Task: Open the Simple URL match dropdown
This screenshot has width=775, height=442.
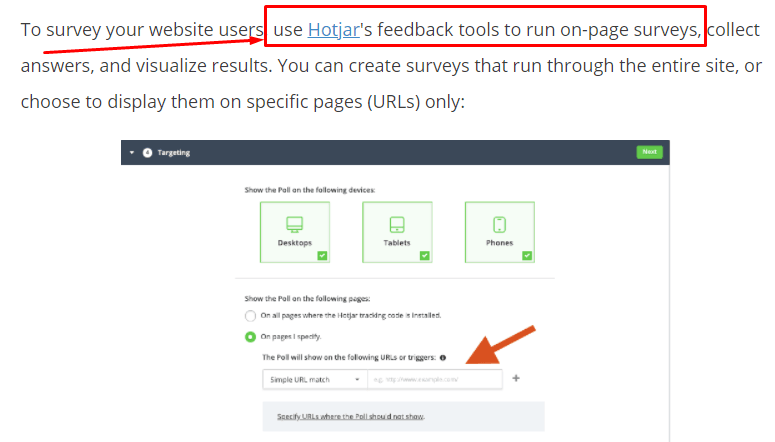Action: (x=315, y=379)
